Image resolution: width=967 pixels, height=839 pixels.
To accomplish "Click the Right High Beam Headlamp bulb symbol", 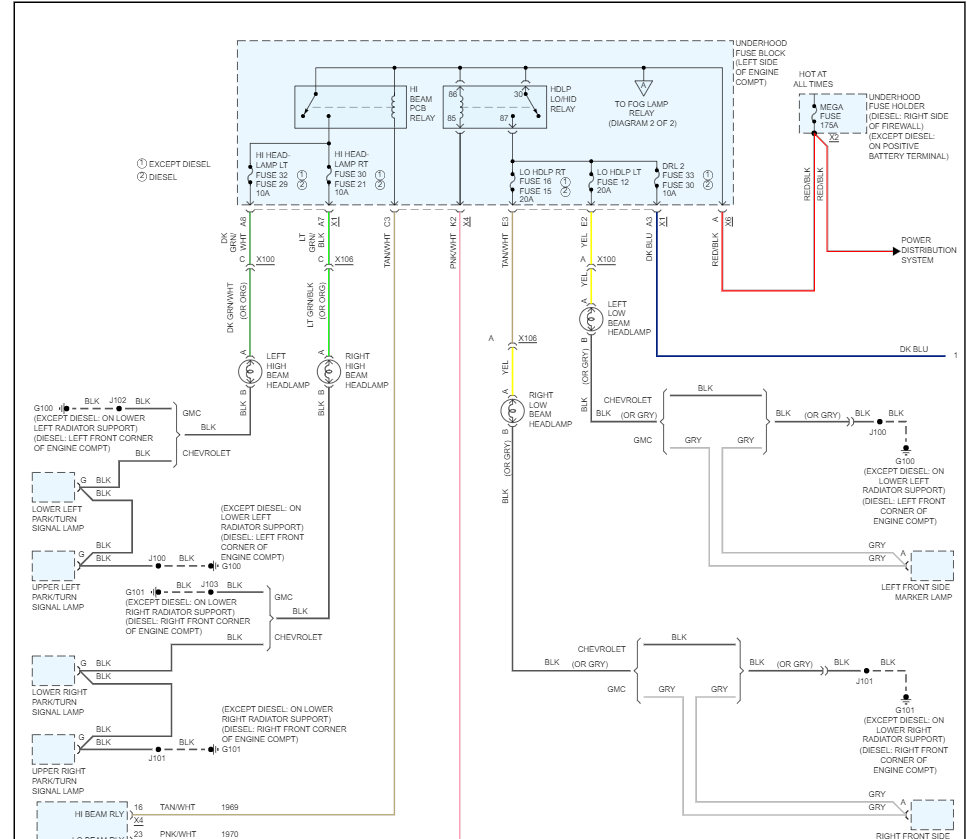I will pos(329,371).
